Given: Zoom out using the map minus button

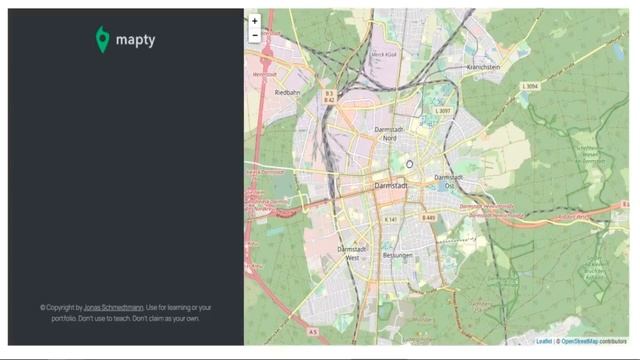Looking at the screenshot, I should 255,36.
